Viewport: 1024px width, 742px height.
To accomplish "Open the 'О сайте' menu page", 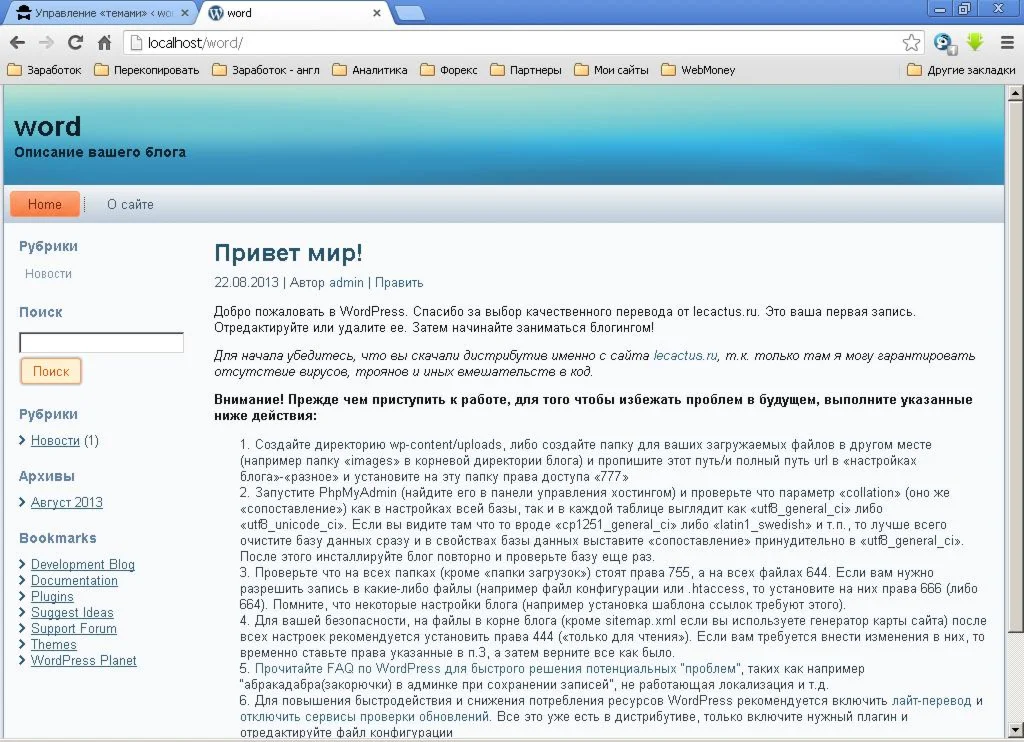I will (x=130, y=204).
